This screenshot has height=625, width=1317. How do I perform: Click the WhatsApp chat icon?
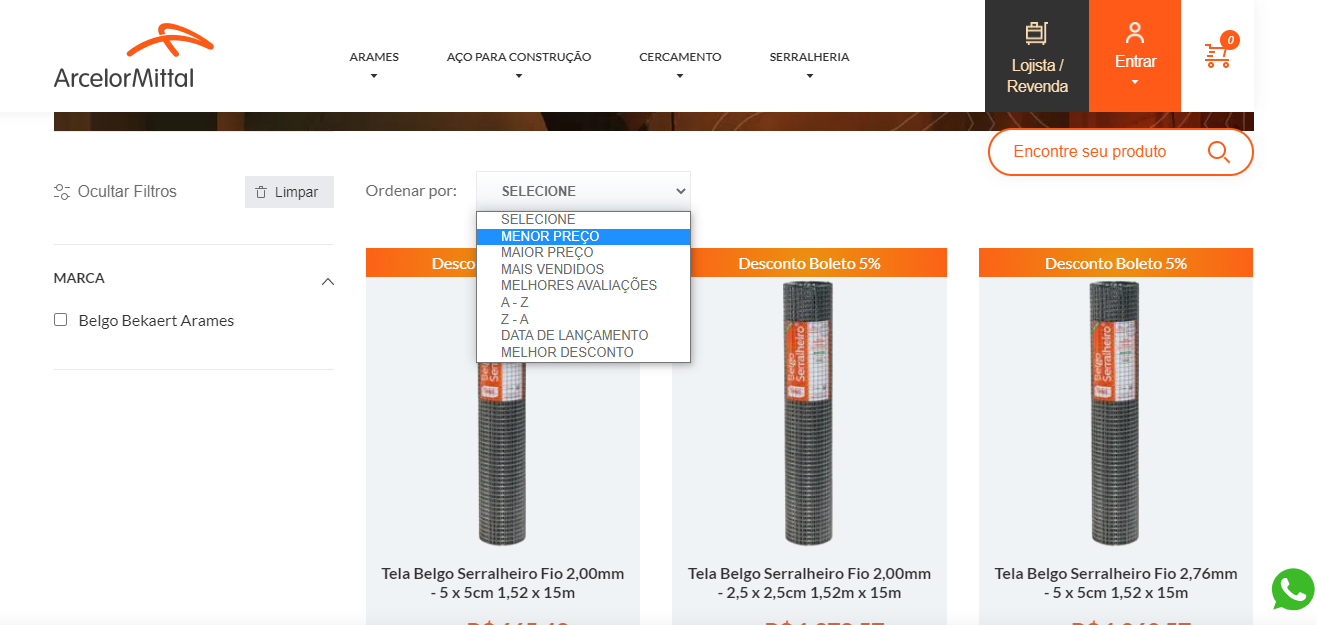pyautogui.click(x=1293, y=589)
